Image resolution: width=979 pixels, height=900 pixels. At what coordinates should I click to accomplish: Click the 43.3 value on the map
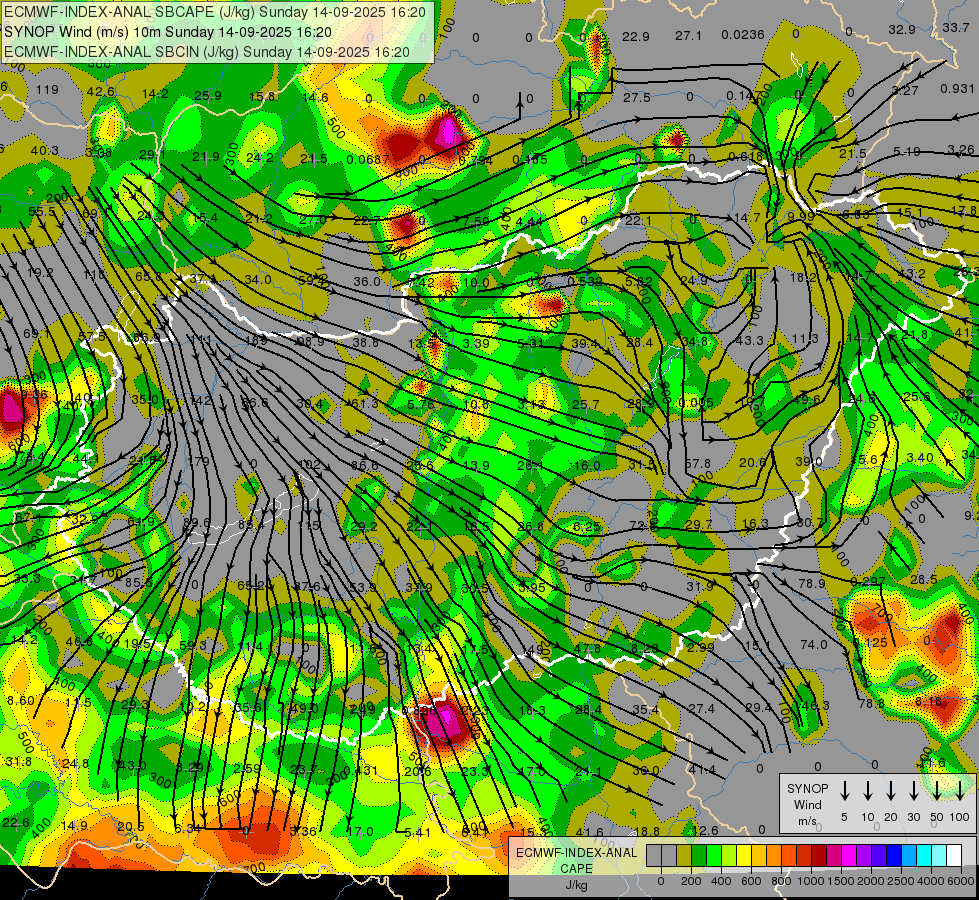click(x=749, y=340)
